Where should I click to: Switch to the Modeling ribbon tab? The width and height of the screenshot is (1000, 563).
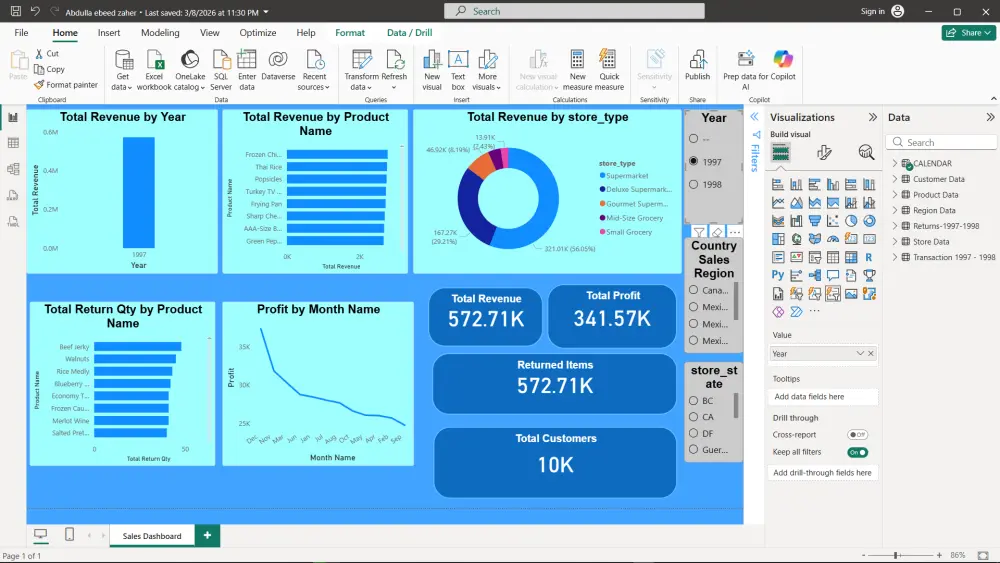(x=160, y=33)
